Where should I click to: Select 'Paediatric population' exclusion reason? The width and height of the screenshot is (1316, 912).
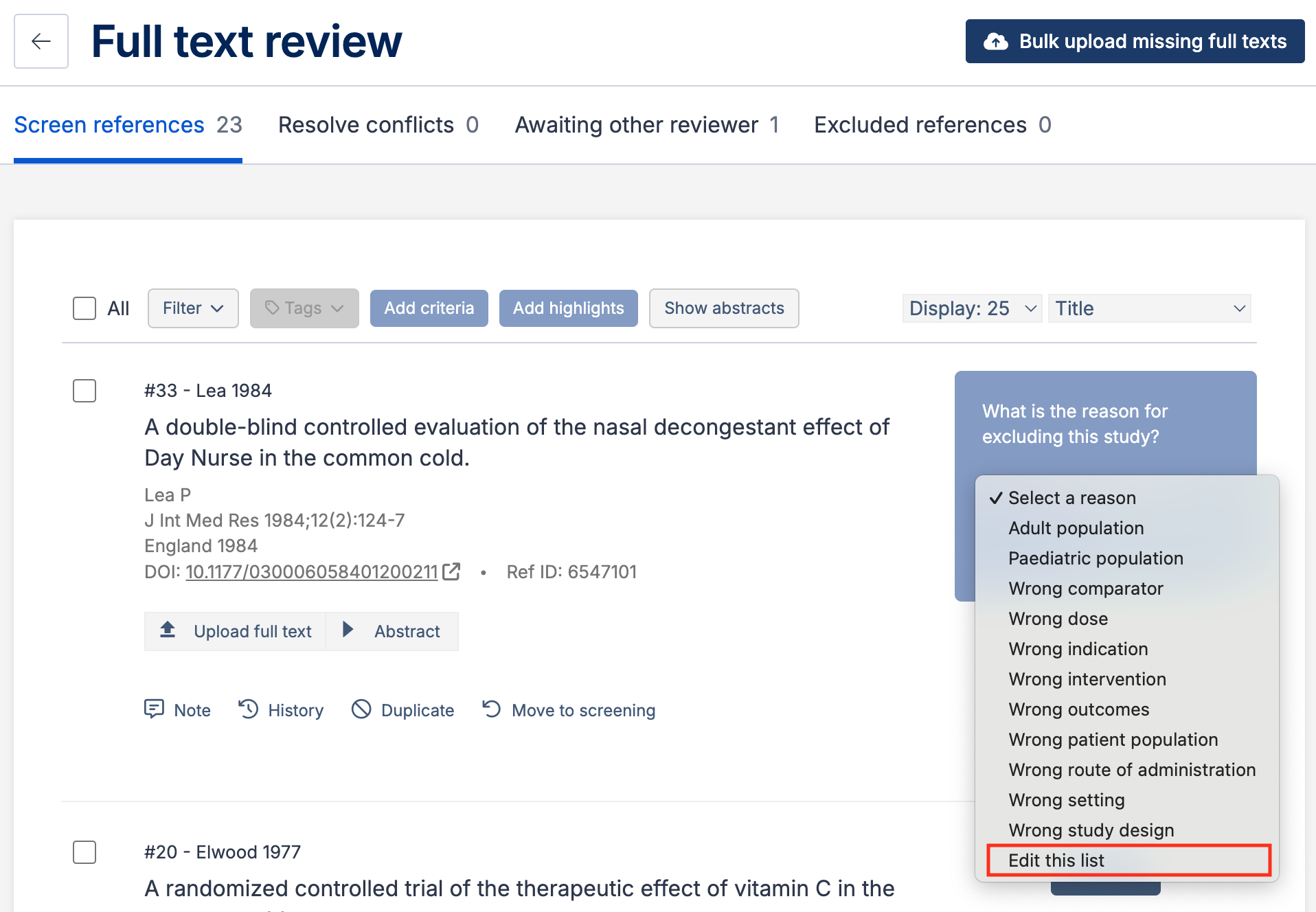(1127, 558)
